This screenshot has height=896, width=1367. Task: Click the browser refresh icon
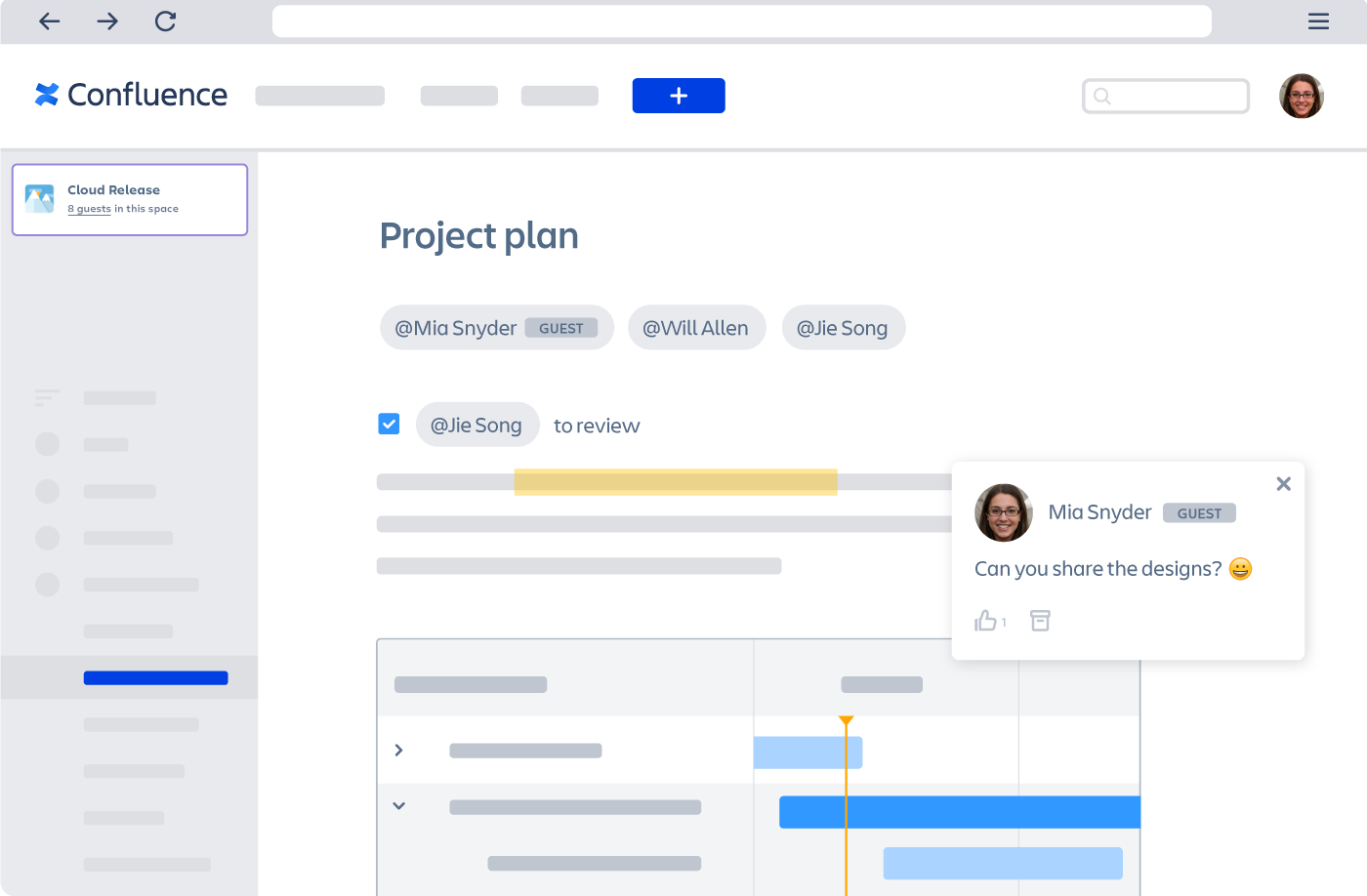(x=165, y=20)
